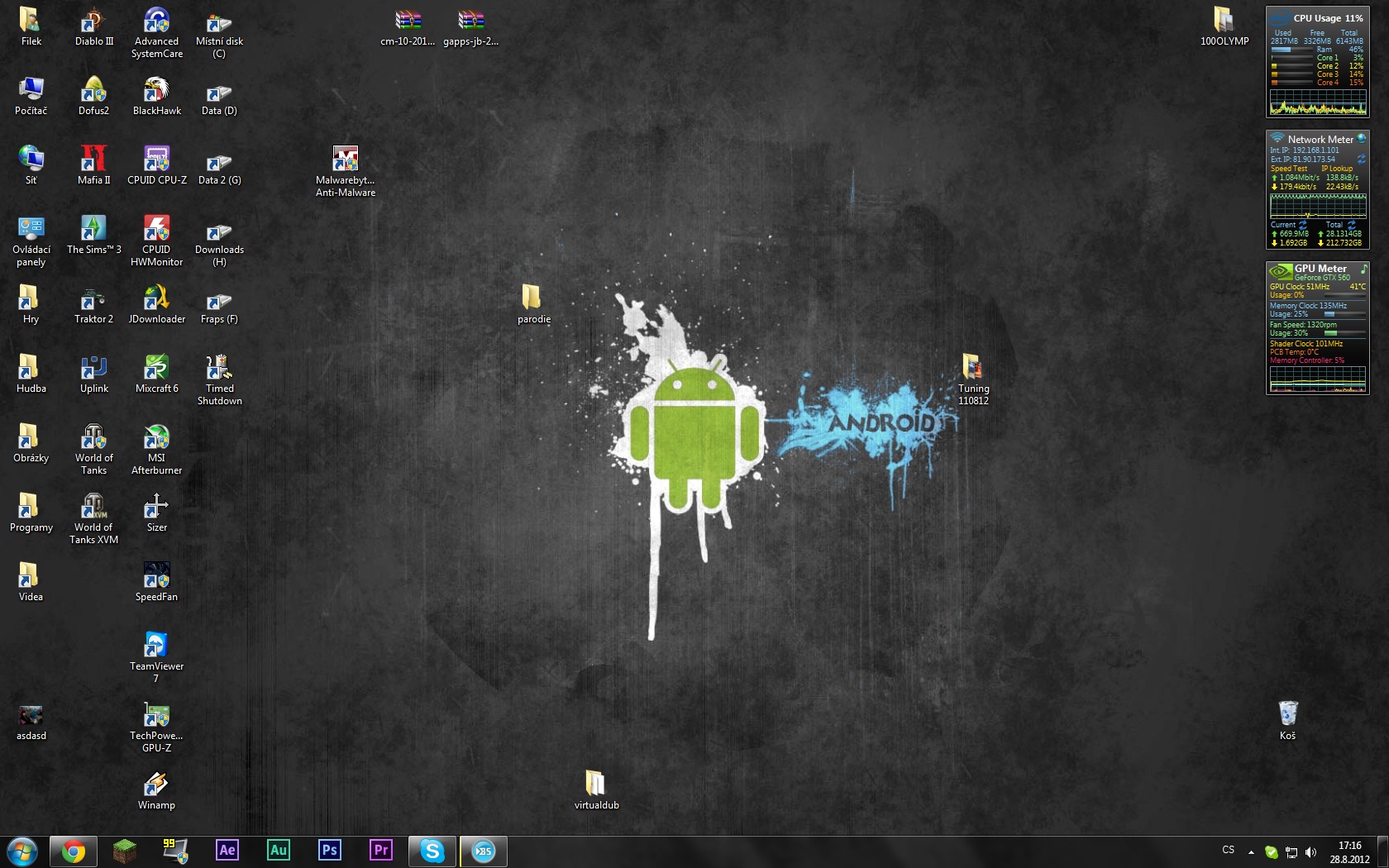The image size is (1389, 868).
Task: Select The Sims 3 desktop icon
Action: pos(94,235)
